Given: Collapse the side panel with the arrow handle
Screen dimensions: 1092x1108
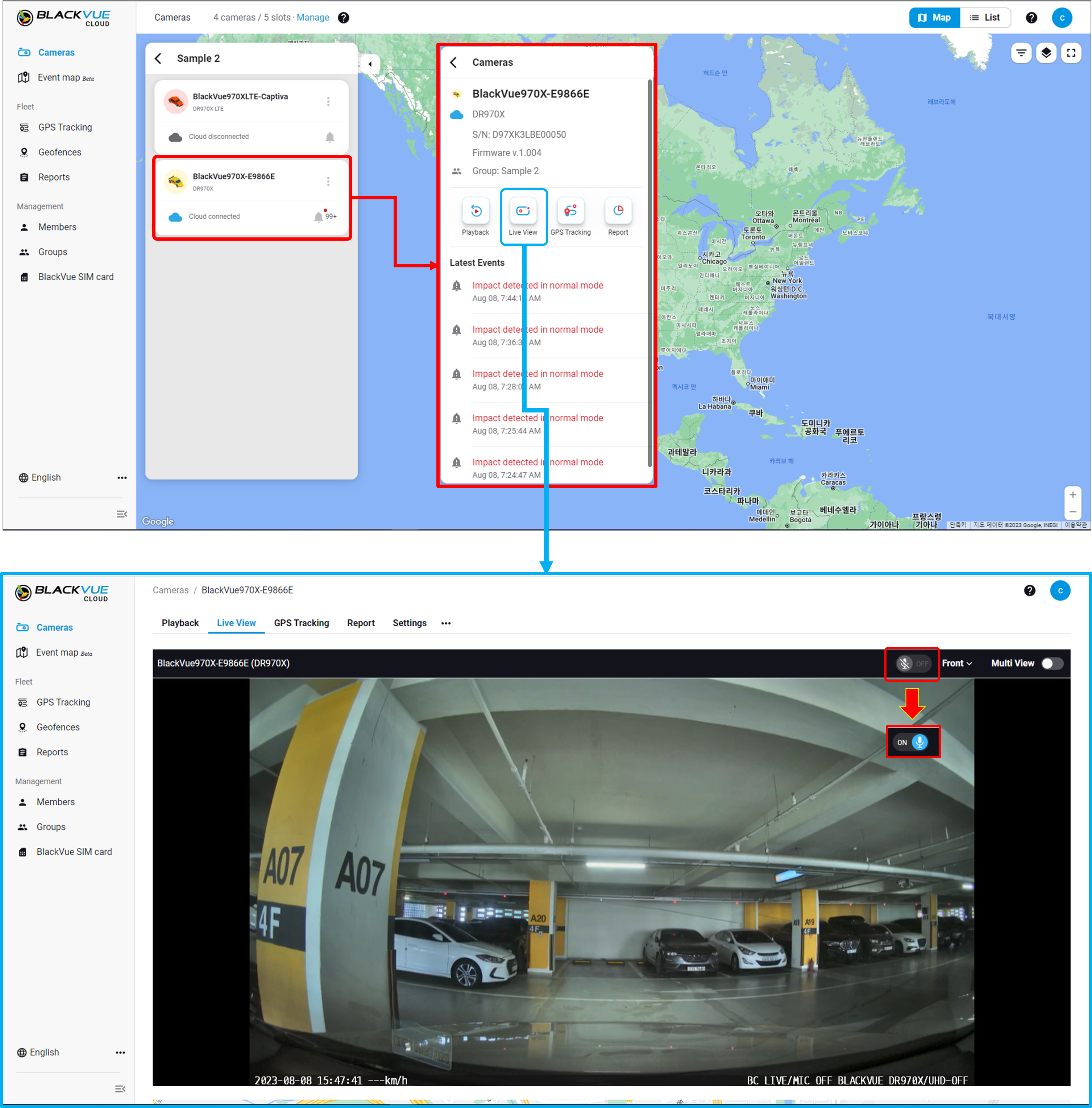Looking at the screenshot, I should tap(370, 64).
